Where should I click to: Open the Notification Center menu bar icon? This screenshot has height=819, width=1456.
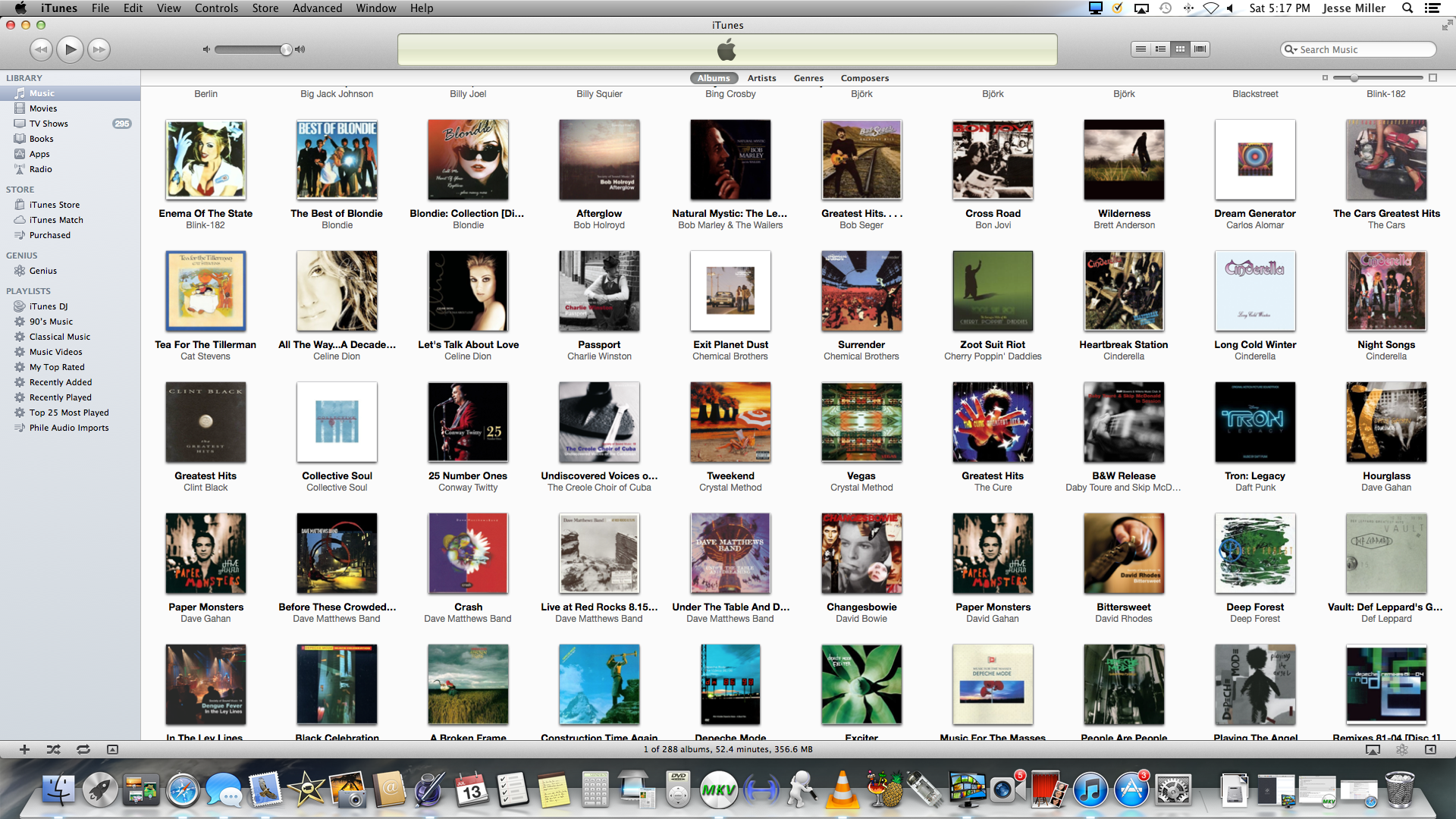click(x=1432, y=8)
